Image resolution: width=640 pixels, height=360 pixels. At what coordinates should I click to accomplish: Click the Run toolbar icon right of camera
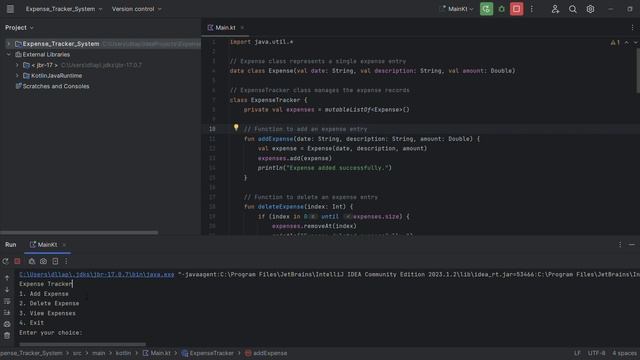pos(55,261)
